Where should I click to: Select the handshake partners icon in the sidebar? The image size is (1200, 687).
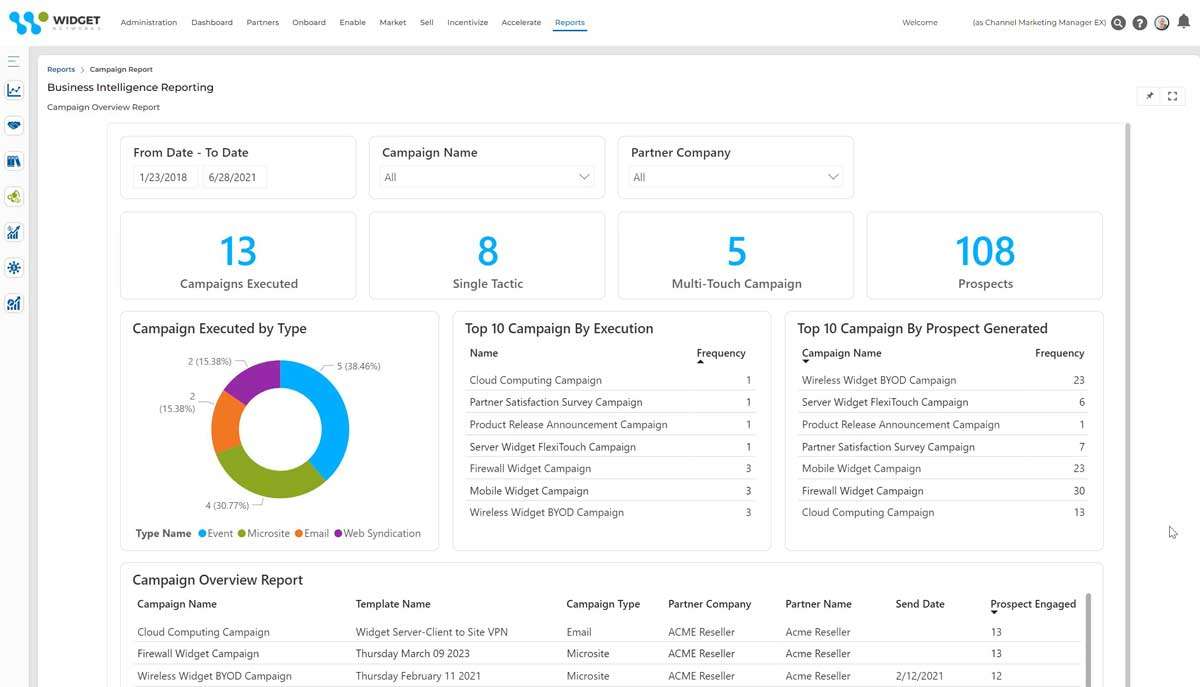13,125
